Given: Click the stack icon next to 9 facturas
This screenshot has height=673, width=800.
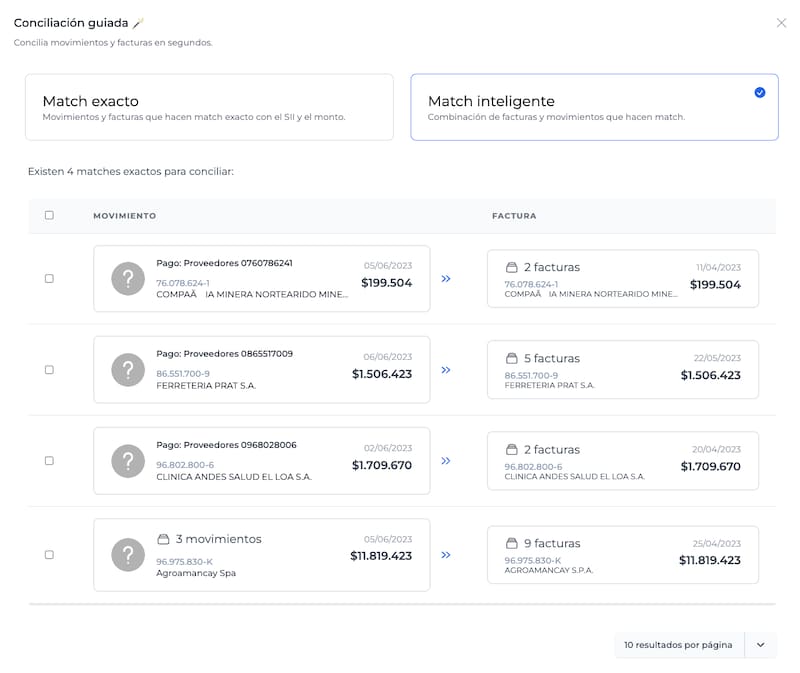Looking at the screenshot, I should click(x=512, y=544).
